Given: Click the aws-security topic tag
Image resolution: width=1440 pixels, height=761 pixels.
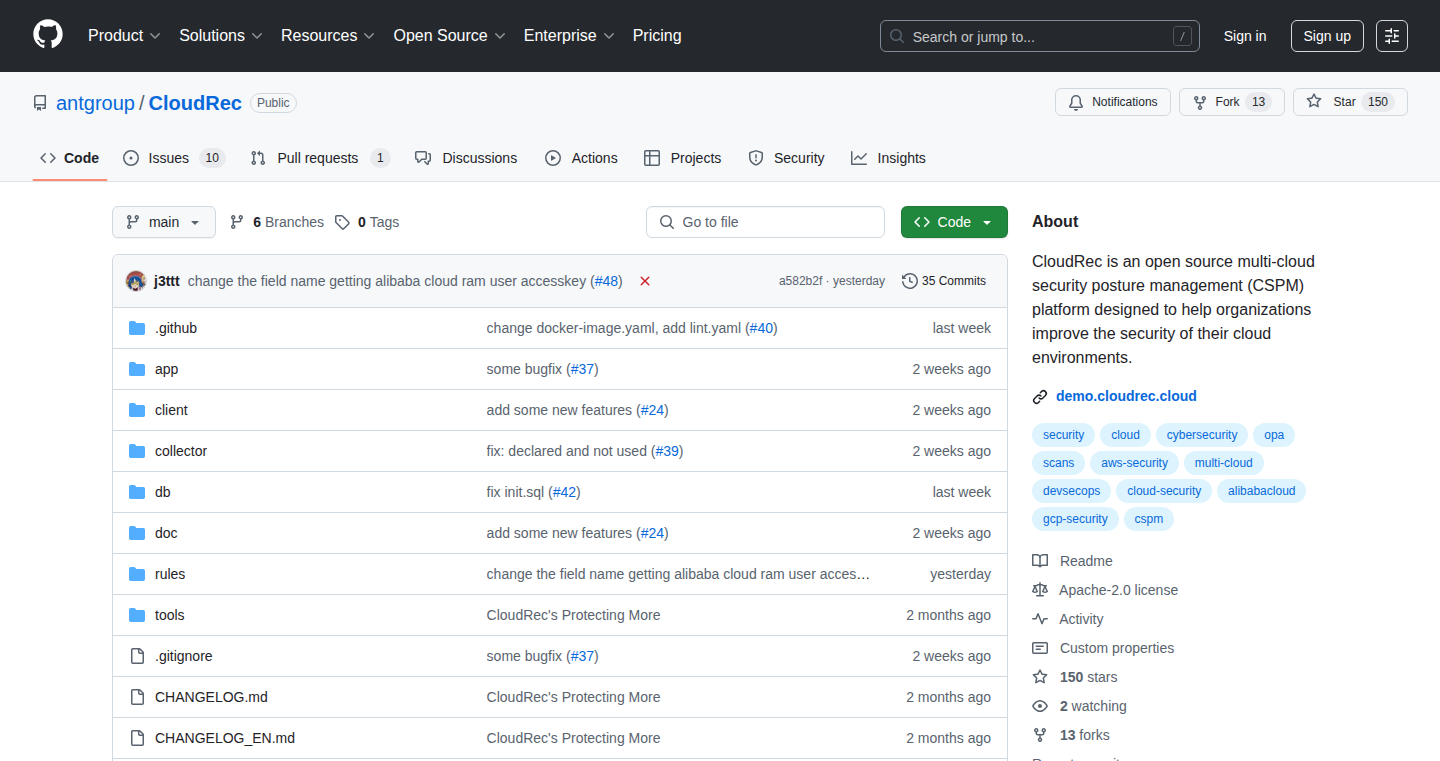Looking at the screenshot, I should [x=1134, y=463].
